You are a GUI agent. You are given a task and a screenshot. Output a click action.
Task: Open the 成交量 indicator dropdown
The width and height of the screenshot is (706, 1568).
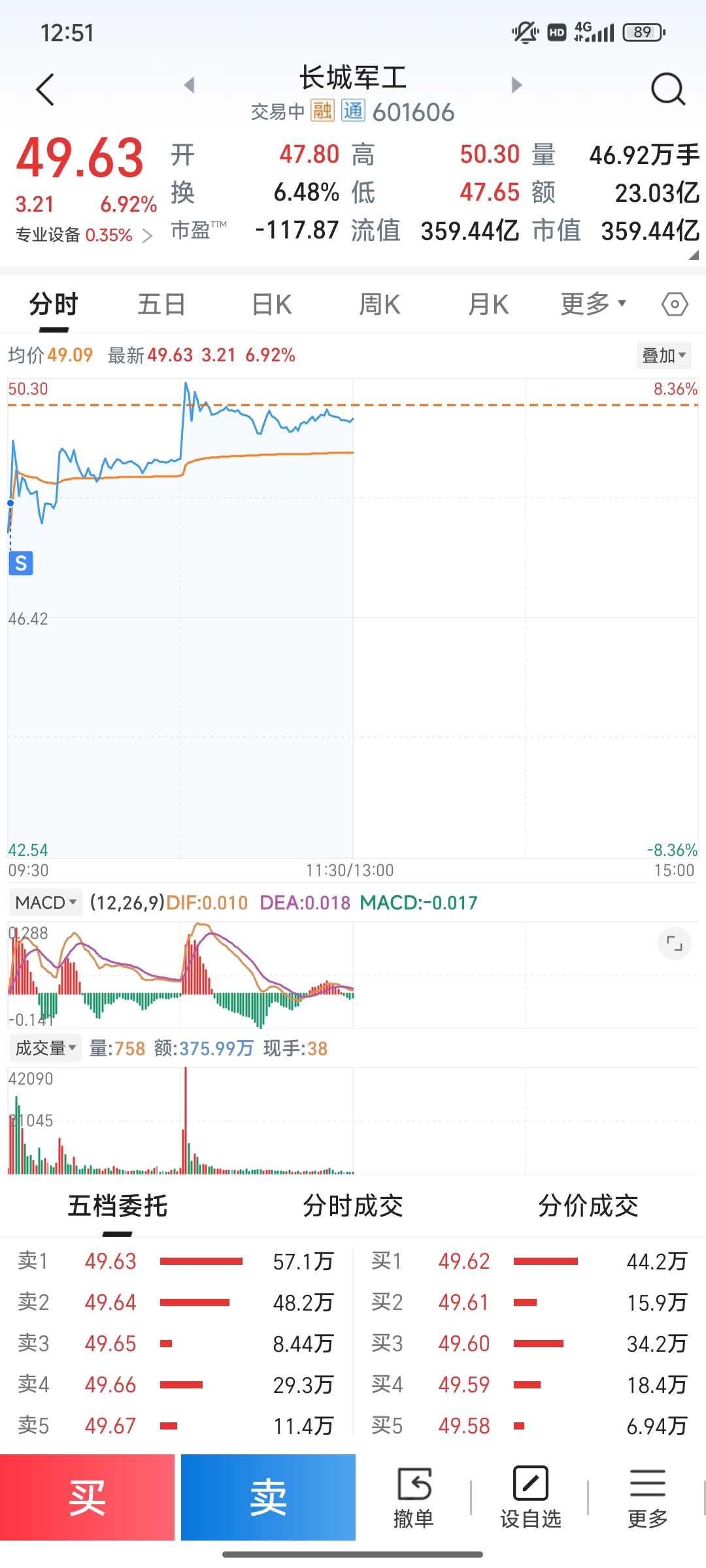pyautogui.click(x=45, y=1048)
